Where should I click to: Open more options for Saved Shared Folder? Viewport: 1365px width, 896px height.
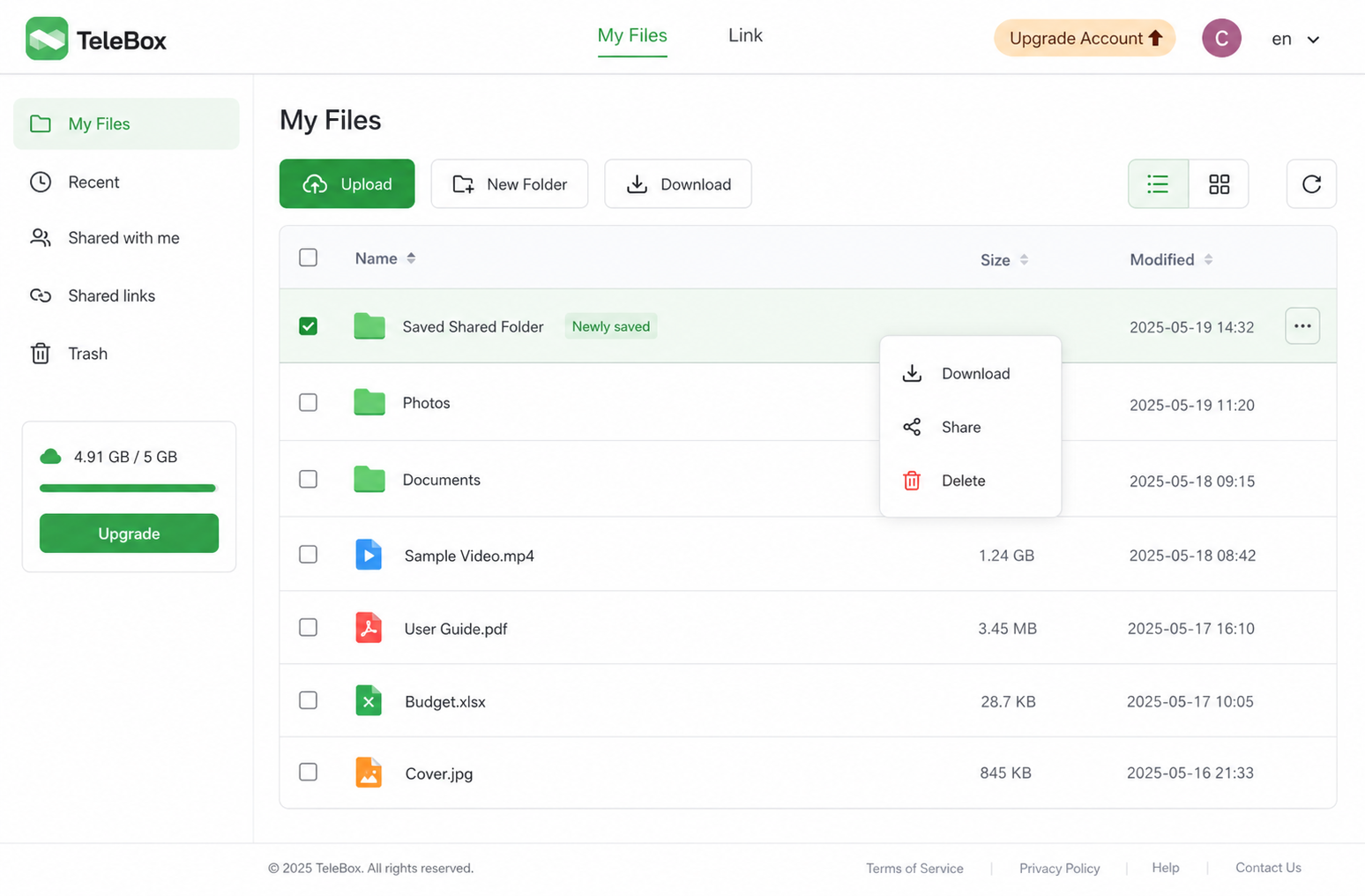coord(1302,325)
